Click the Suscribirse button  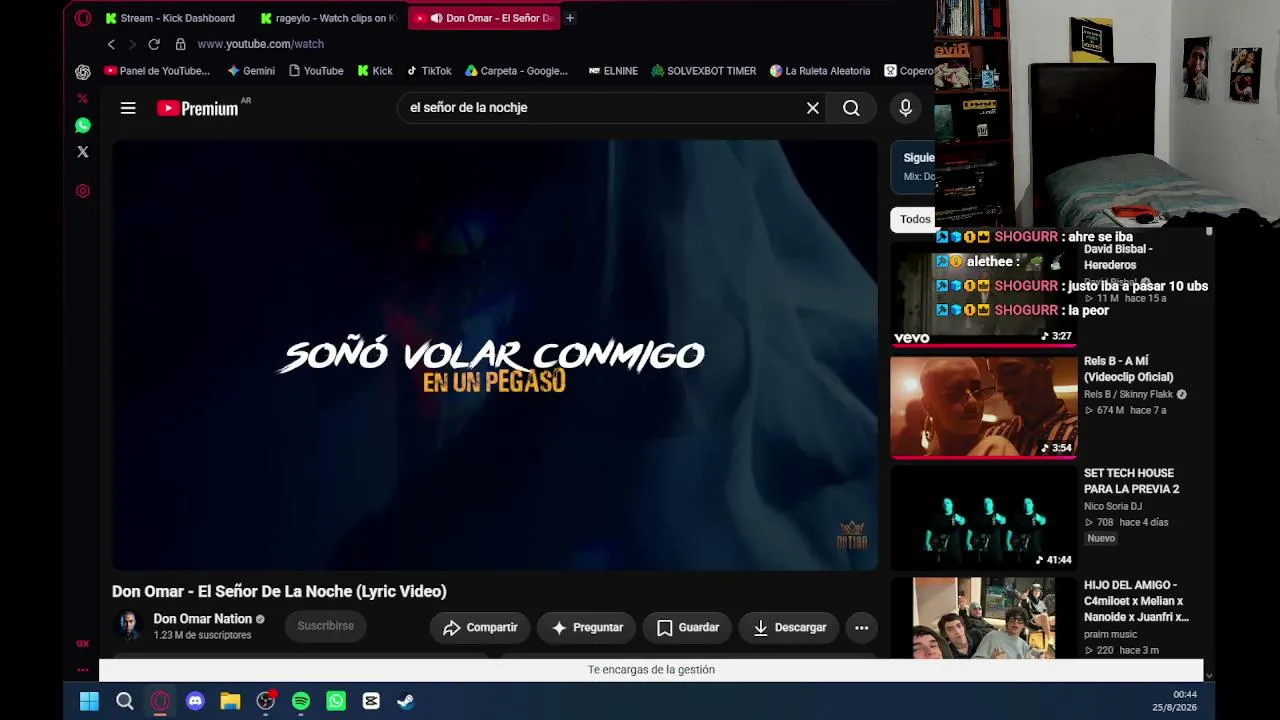click(x=326, y=626)
